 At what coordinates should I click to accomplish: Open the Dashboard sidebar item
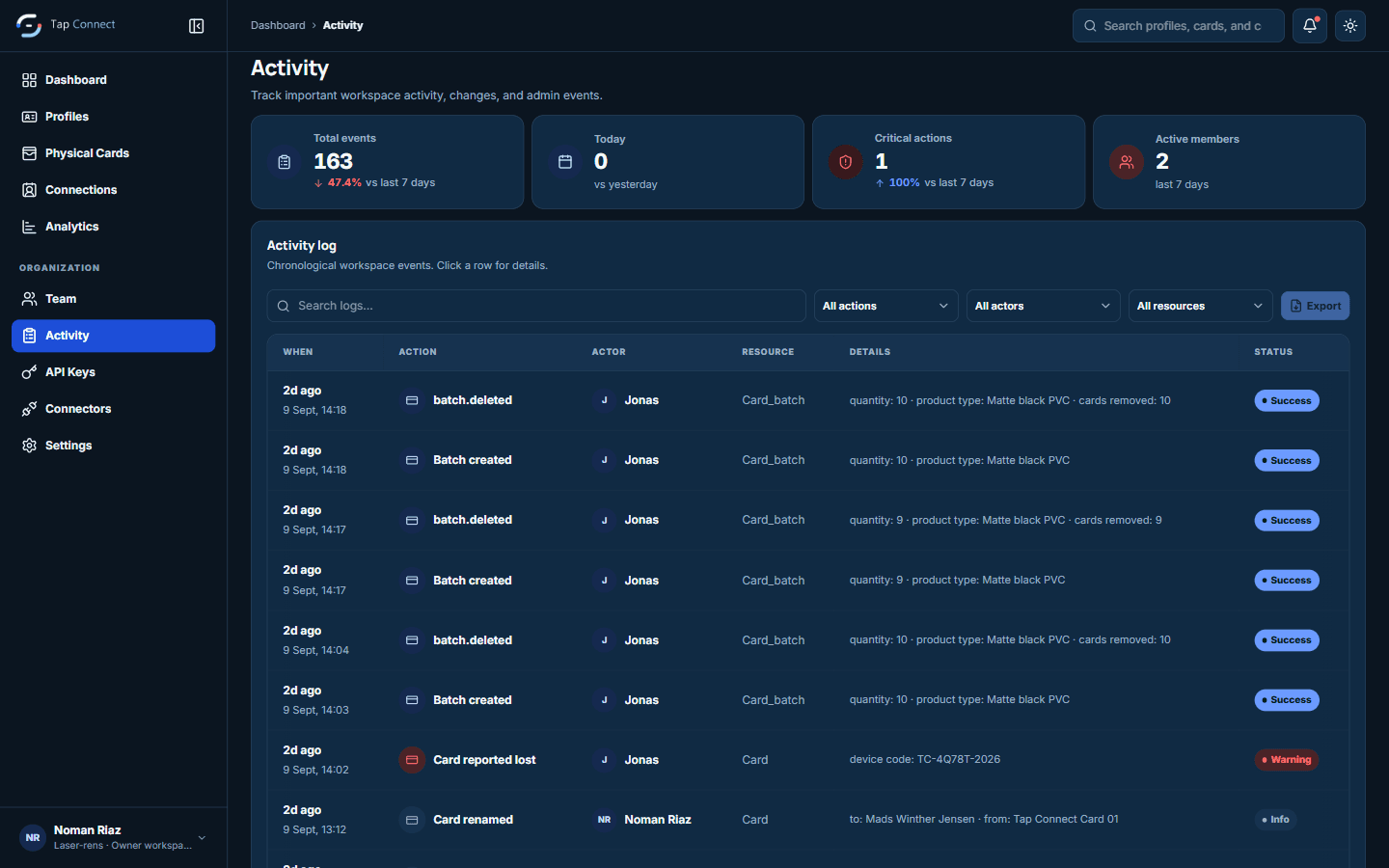[x=114, y=80]
